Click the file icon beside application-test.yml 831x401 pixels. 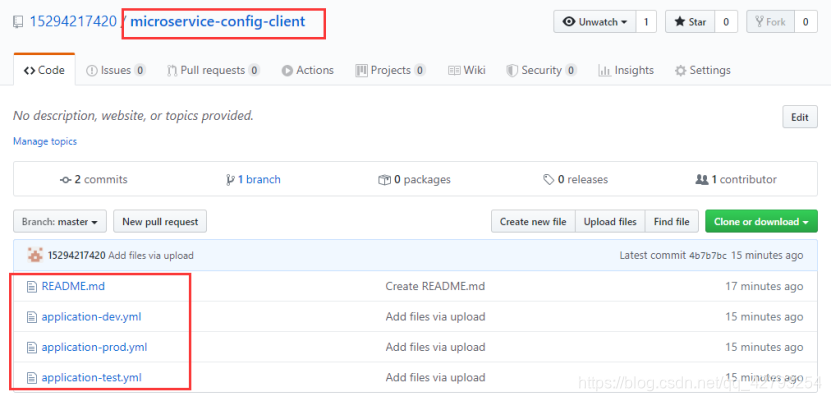[32, 378]
